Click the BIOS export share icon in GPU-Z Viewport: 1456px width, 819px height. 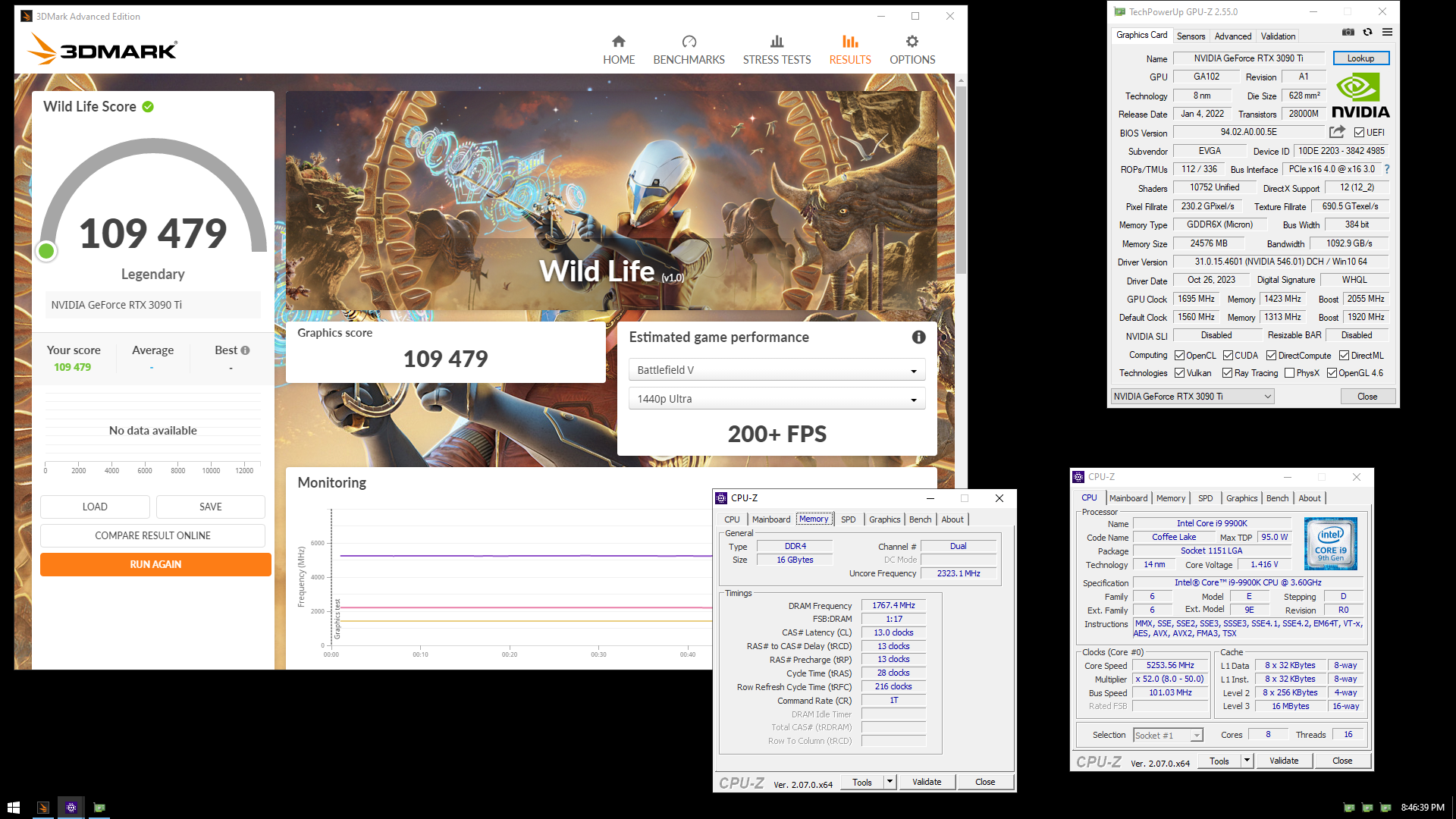pos(1337,132)
